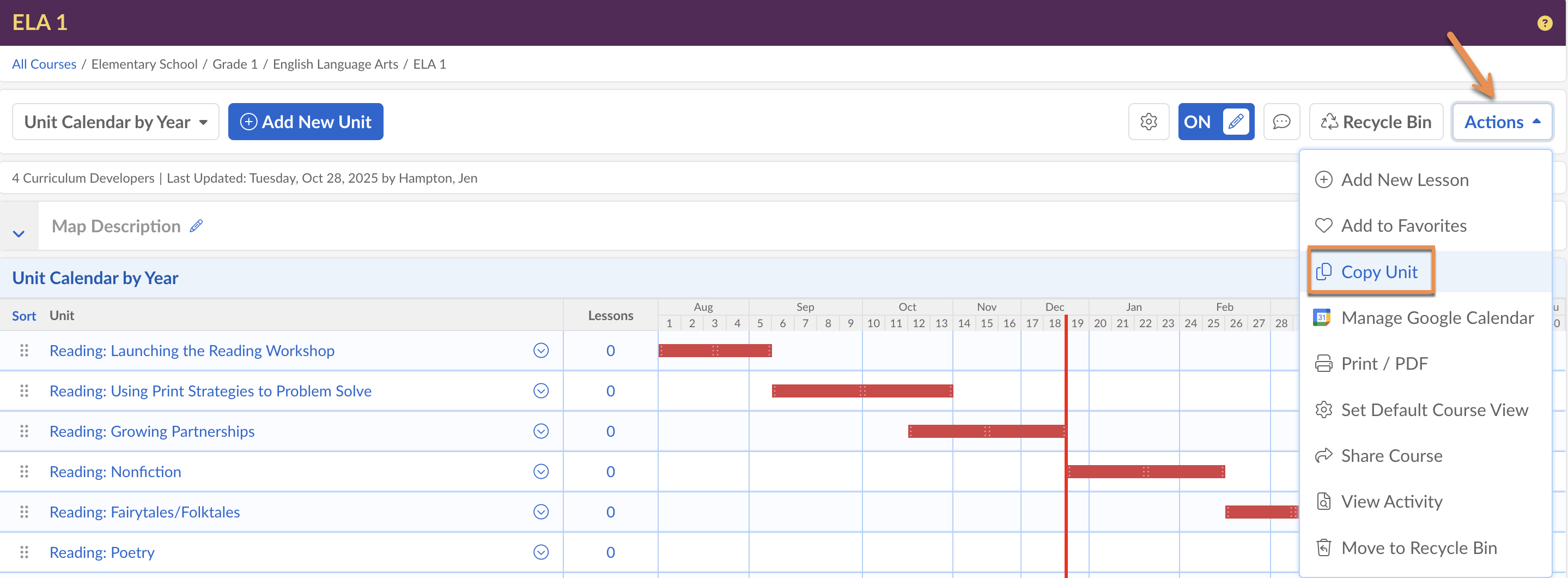1568x578 pixels.
Task: Open course settings gear icon
Action: pos(1148,122)
